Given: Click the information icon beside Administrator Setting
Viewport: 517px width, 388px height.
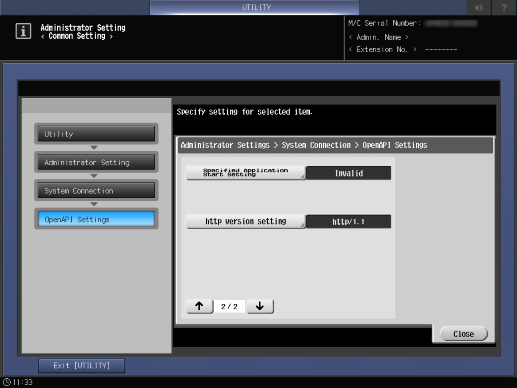Looking at the screenshot, I should coord(23,31).
